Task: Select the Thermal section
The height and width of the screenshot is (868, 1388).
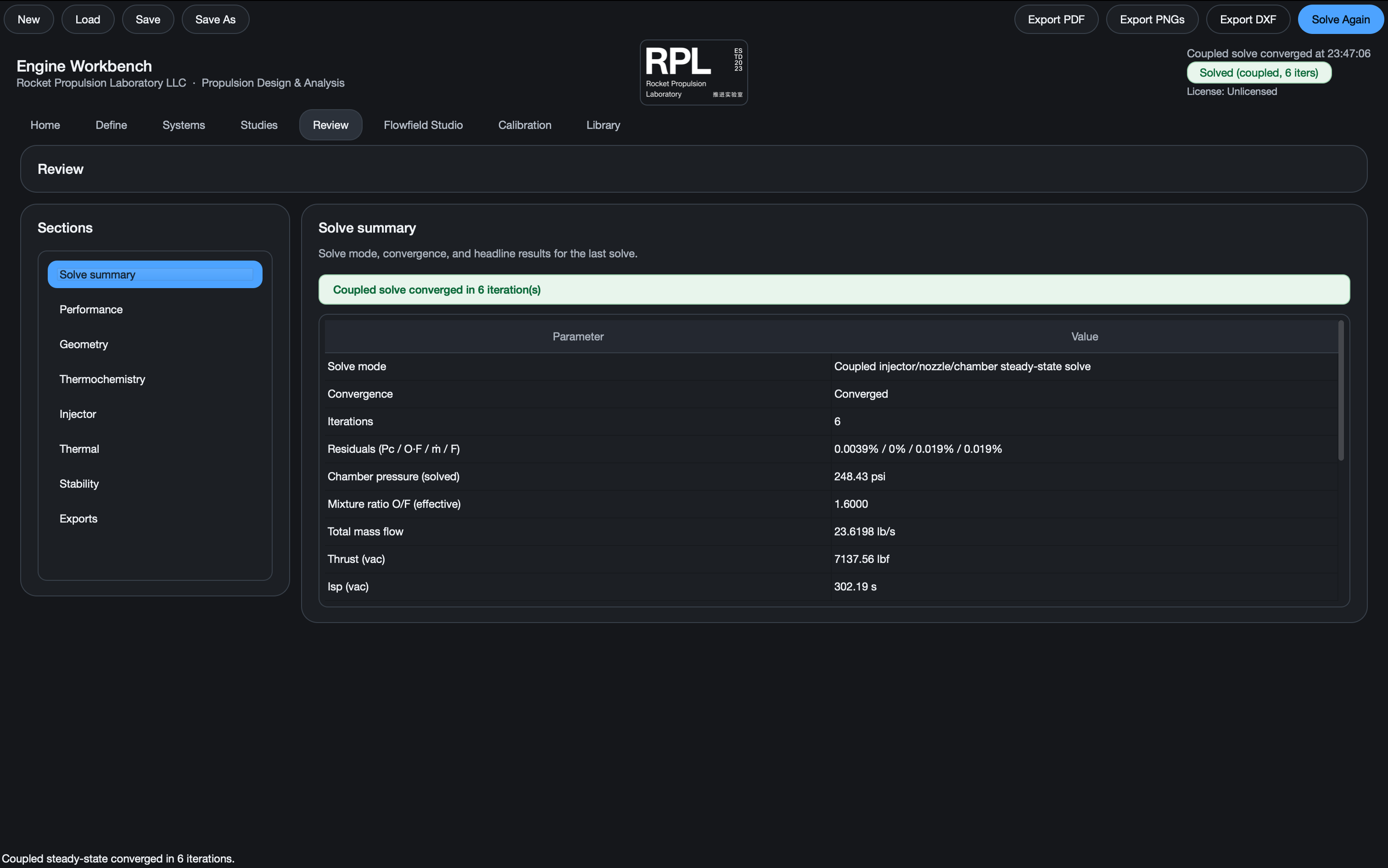Action: click(x=155, y=449)
